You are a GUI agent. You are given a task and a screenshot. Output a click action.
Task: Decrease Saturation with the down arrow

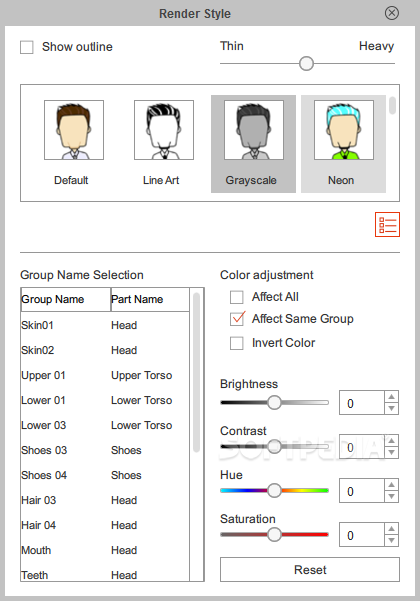(x=391, y=541)
